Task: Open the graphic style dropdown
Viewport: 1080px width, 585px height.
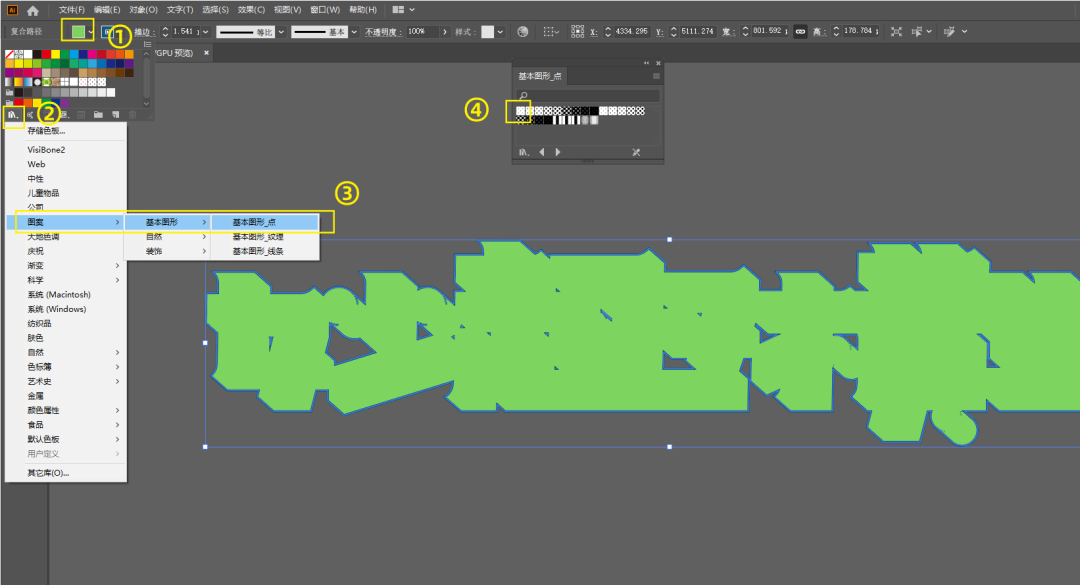Action: [x=500, y=32]
